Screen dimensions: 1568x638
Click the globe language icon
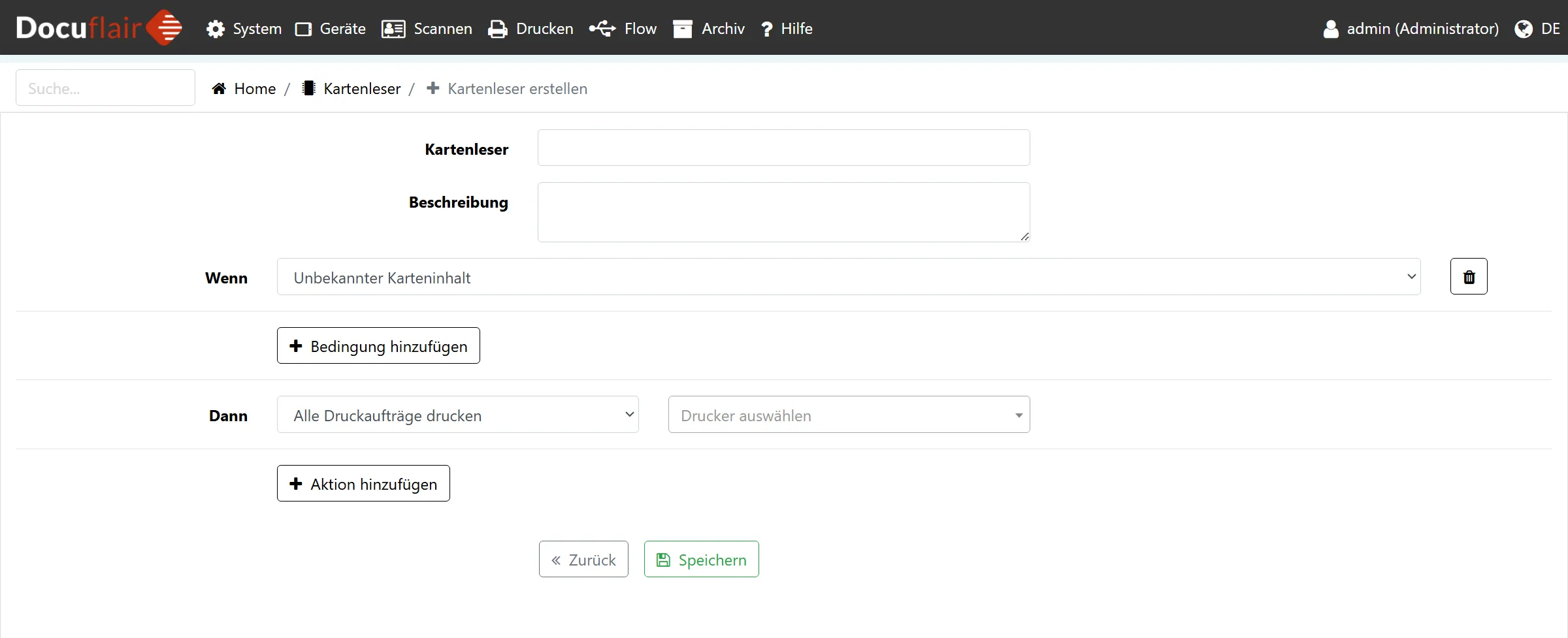[x=1523, y=29]
